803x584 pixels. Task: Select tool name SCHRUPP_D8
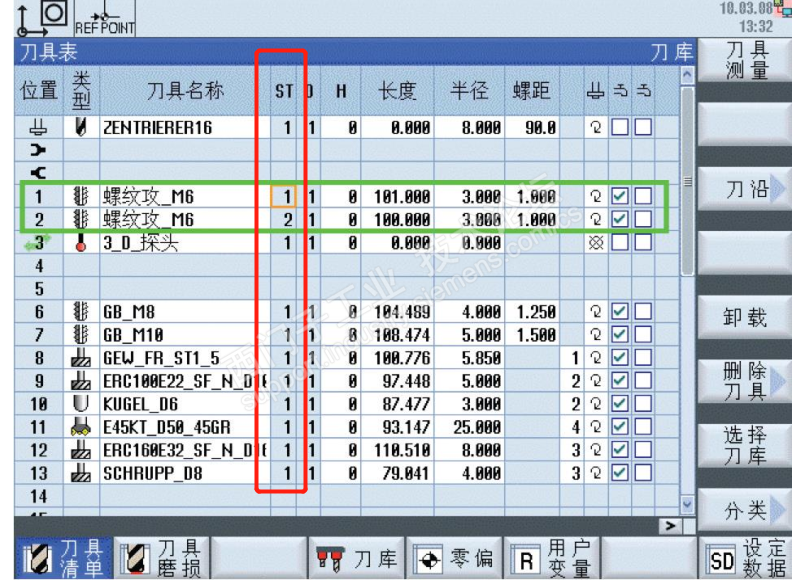click(x=153, y=473)
